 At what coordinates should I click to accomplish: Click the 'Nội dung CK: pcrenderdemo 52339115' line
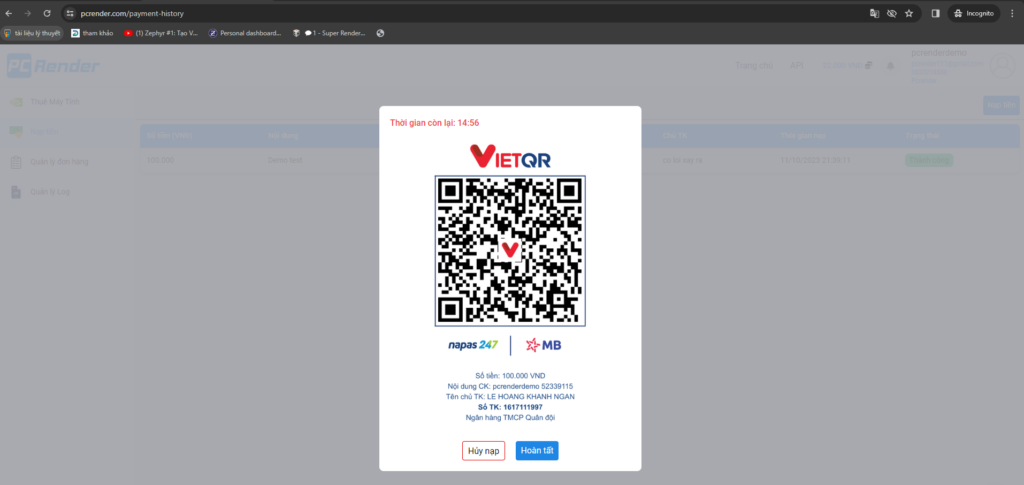coord(510,386)
